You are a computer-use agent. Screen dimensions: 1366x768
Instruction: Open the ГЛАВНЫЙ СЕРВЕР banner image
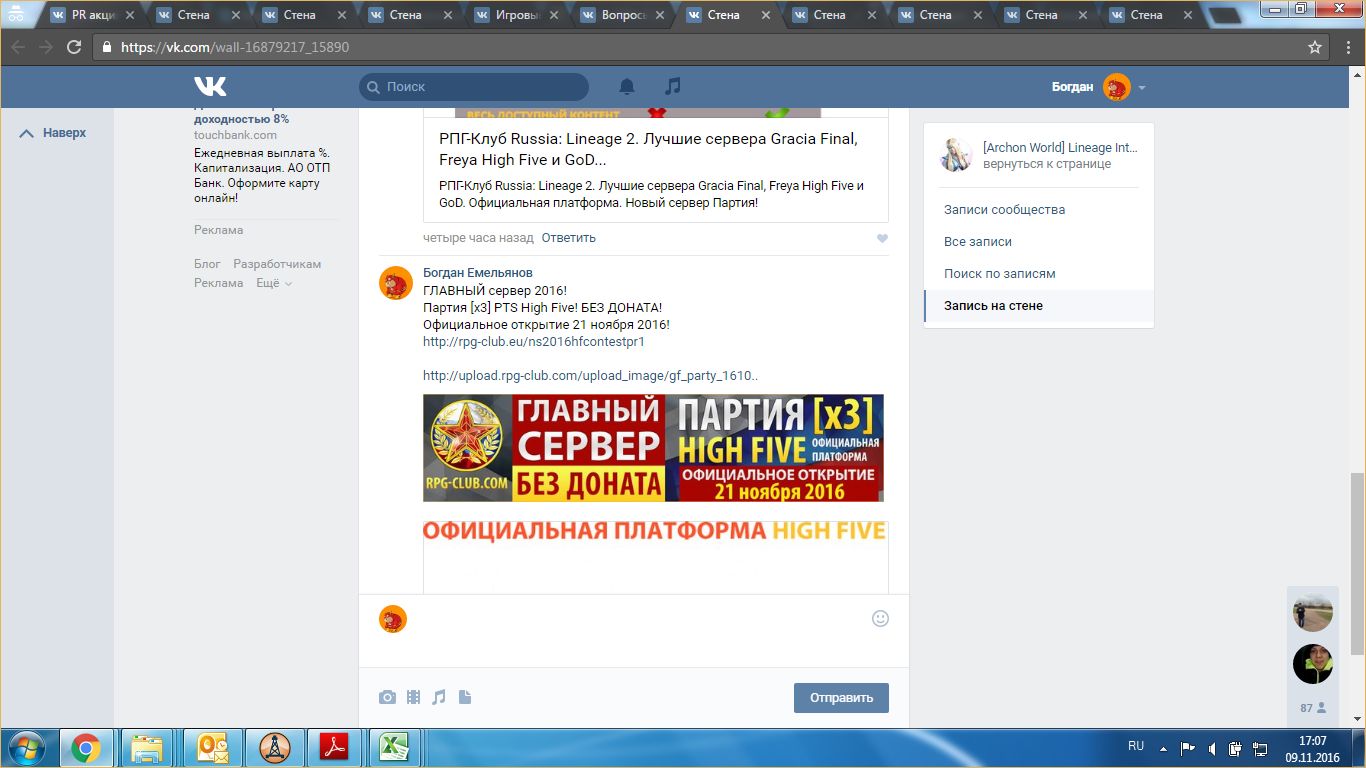(x=653, y=448)
